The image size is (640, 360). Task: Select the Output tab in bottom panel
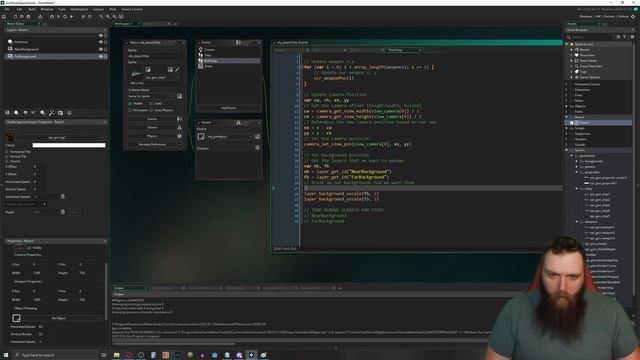coord(119,288)
